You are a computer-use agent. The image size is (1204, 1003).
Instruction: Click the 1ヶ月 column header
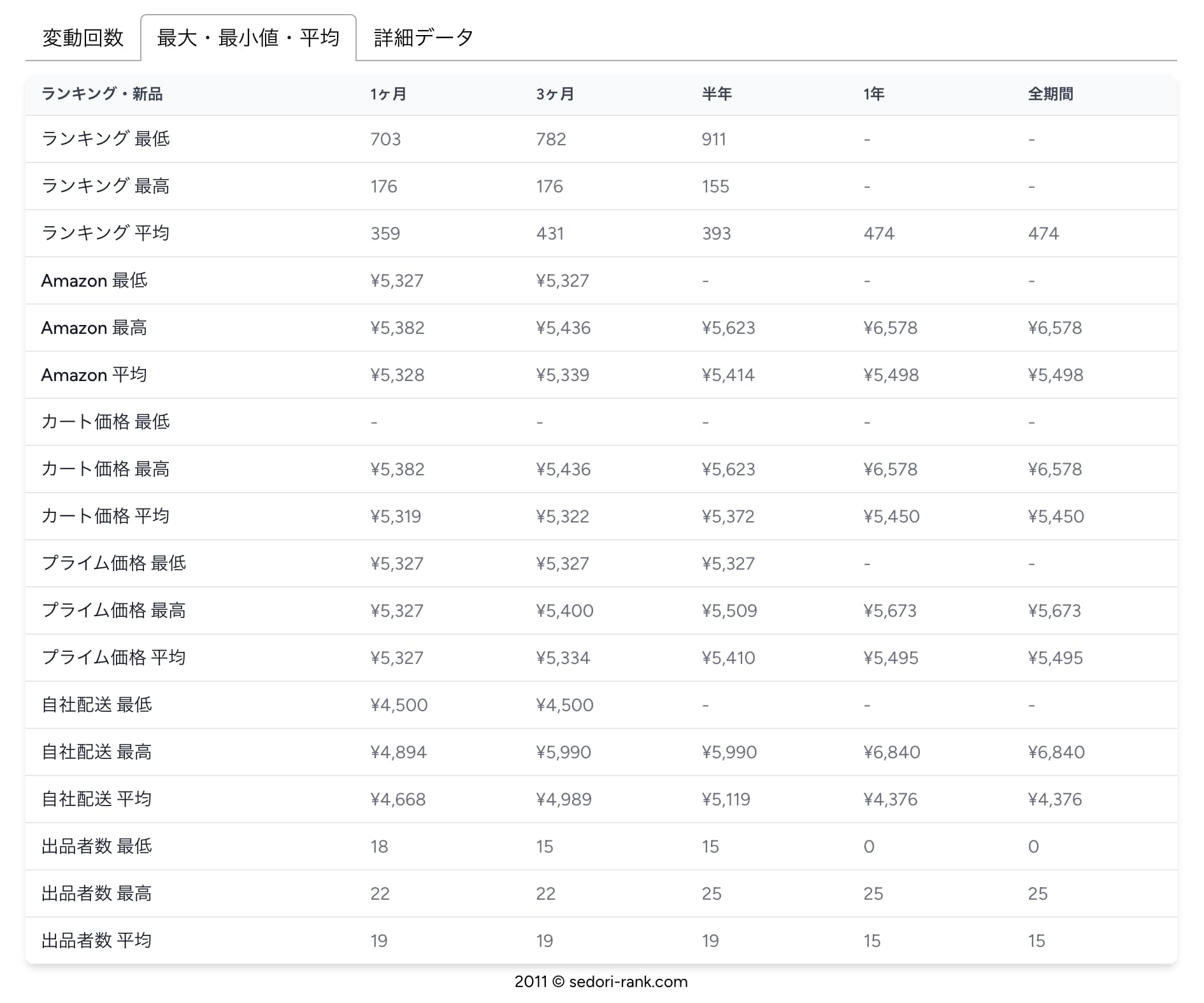pos(388,94)
